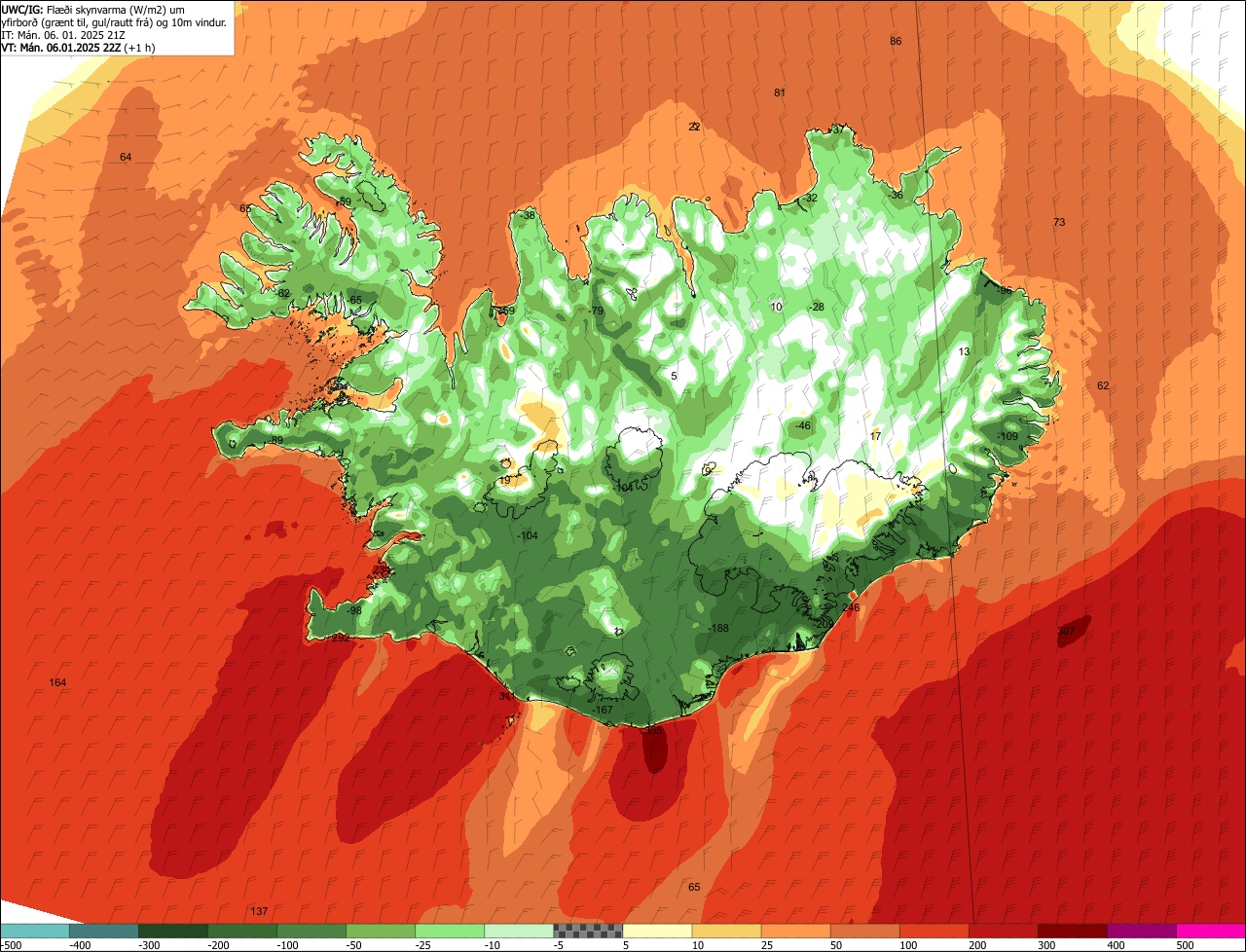
Task: Click the '300' label on the colour scale
Action: [x=1046, y=944]
